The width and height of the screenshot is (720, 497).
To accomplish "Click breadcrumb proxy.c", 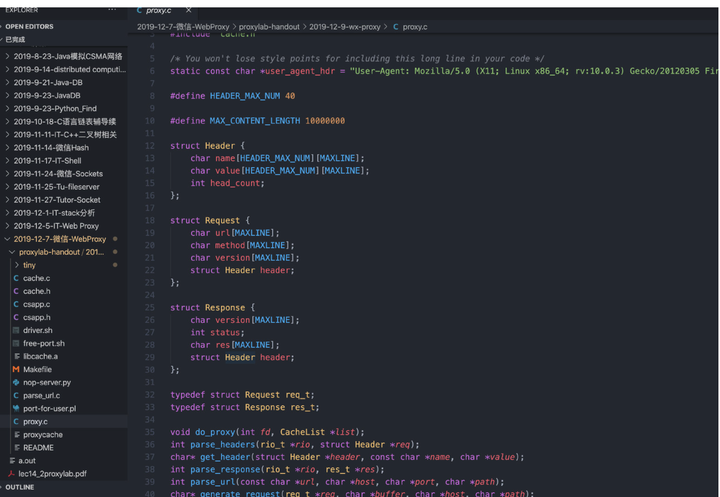I will point(415,27).
